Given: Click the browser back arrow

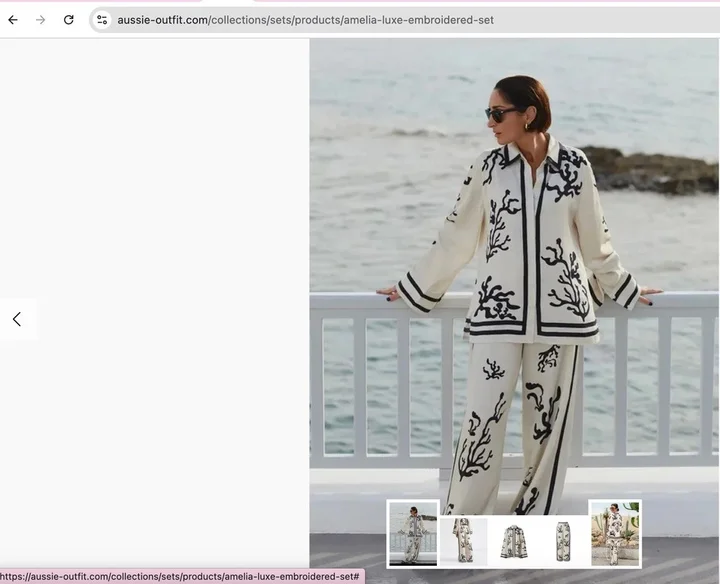Looking at the screenshot, I should click(x=13, y=20).
